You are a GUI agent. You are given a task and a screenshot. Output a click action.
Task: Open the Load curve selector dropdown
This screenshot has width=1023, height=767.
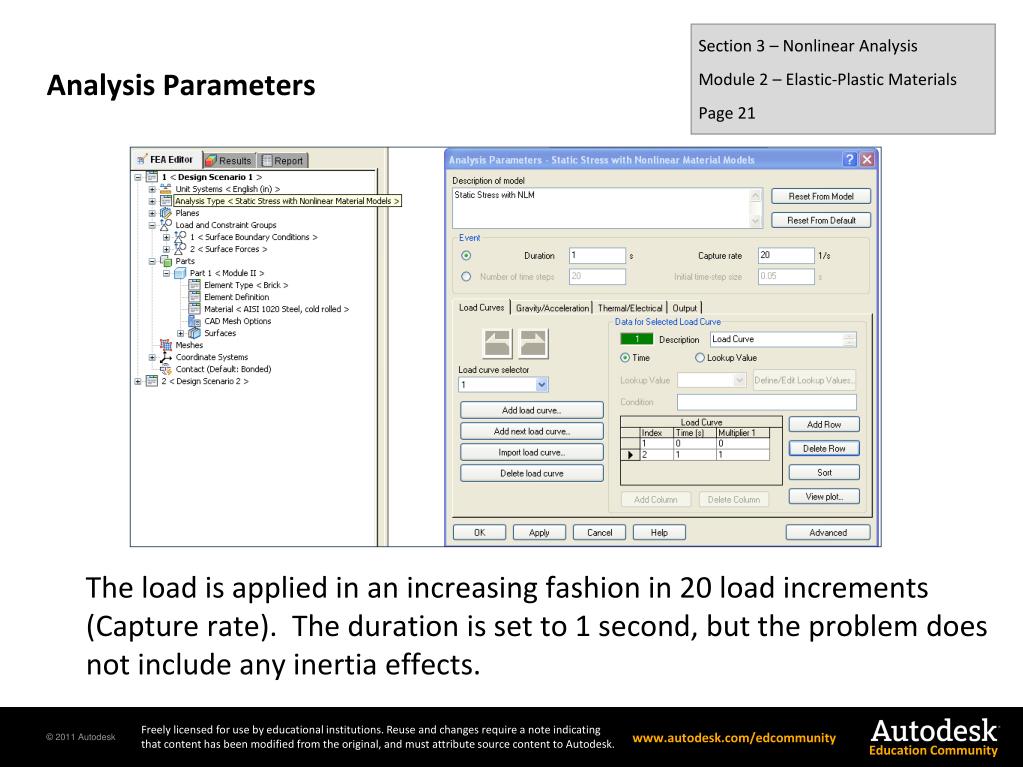[x=542, y=385]
